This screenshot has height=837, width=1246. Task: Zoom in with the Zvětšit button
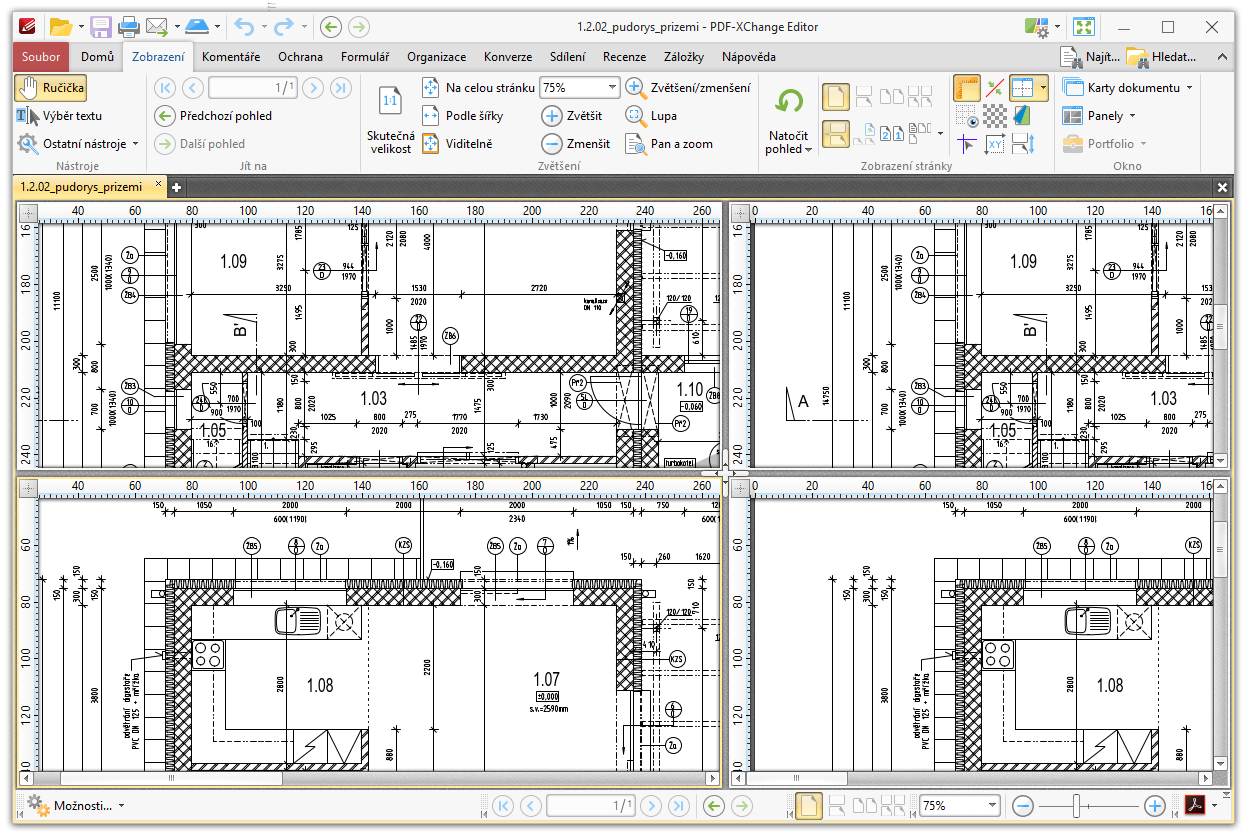[573, 116]
